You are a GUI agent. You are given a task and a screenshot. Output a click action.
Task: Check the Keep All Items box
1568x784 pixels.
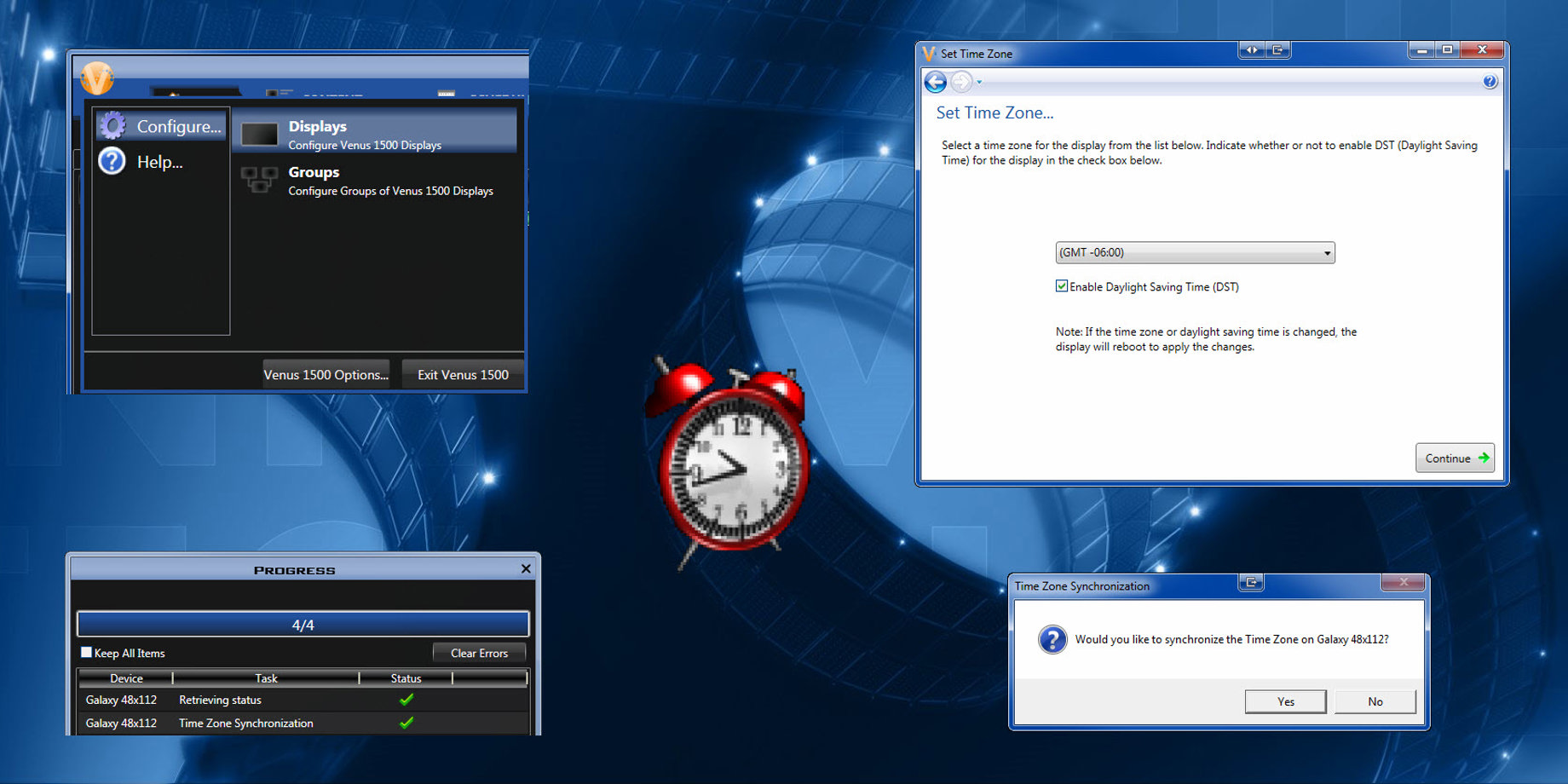tap(86, 653)
